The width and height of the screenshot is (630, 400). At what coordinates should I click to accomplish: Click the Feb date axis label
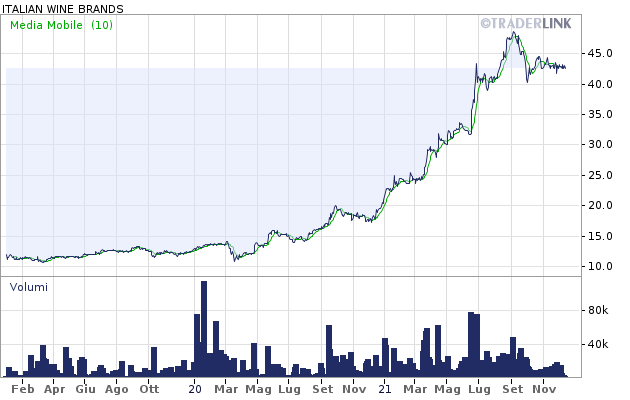[23, 389]
